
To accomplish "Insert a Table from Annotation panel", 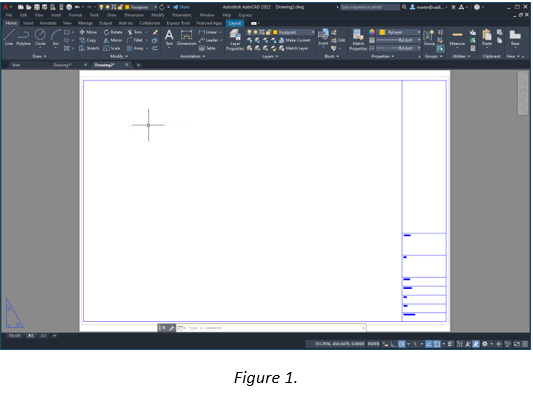I will (207, 48).
